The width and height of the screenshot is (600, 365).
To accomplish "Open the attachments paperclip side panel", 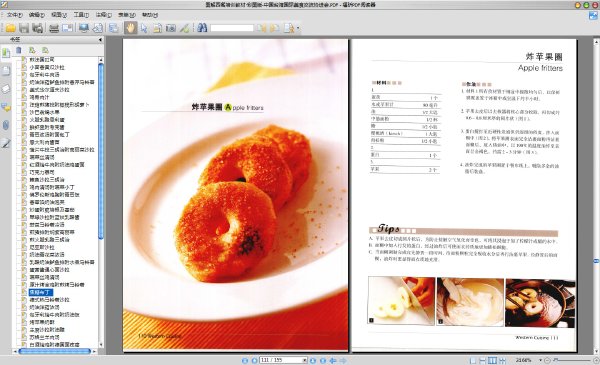I will pos(6,125).
